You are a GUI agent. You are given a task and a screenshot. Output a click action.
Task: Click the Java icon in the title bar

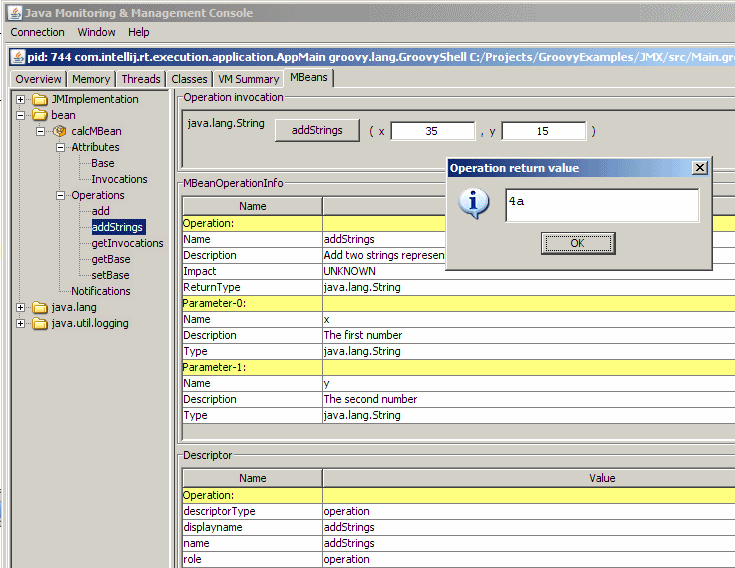tap(15, 13)
